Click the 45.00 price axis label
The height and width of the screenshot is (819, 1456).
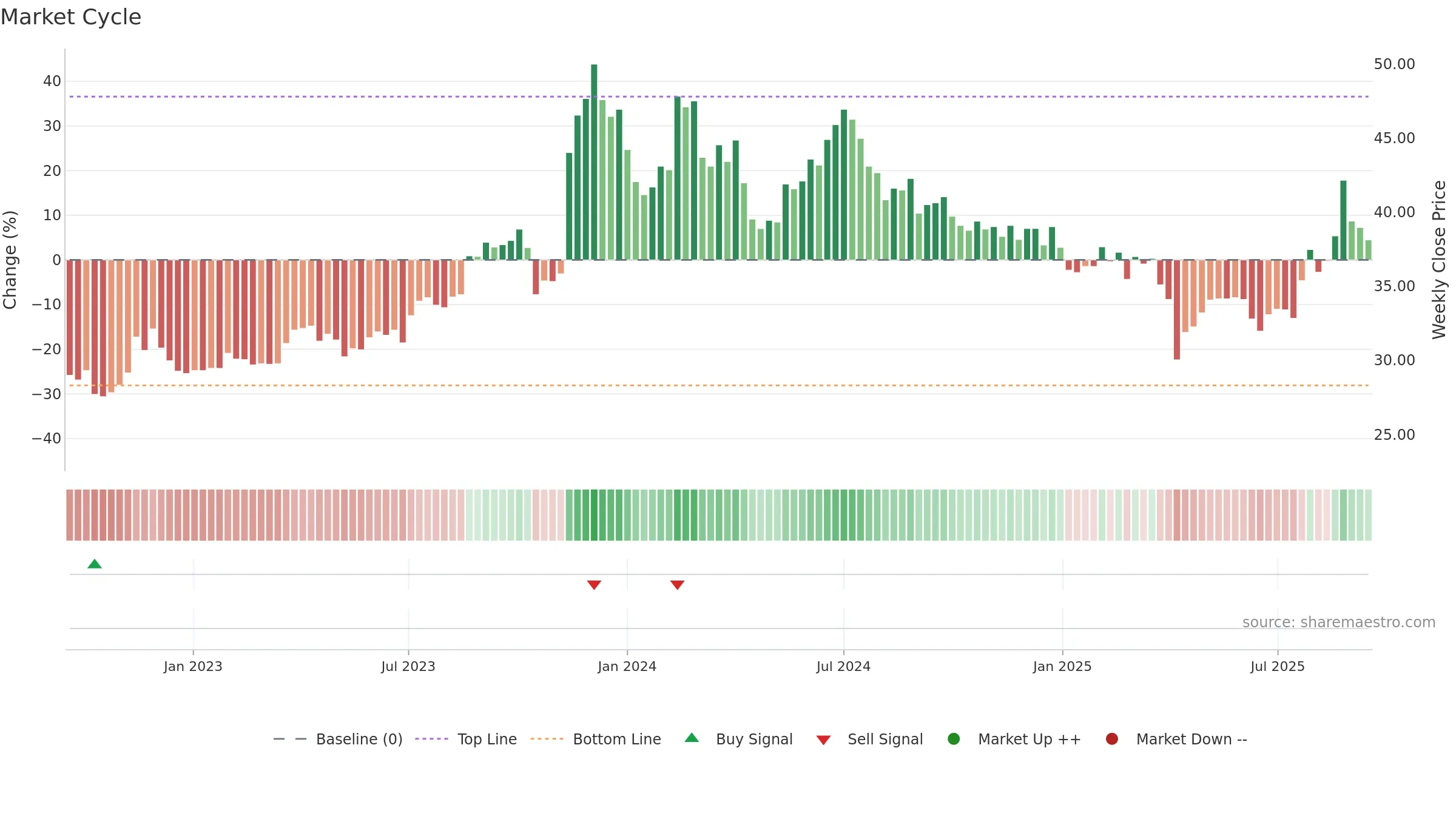click(x=1394, y=138)
